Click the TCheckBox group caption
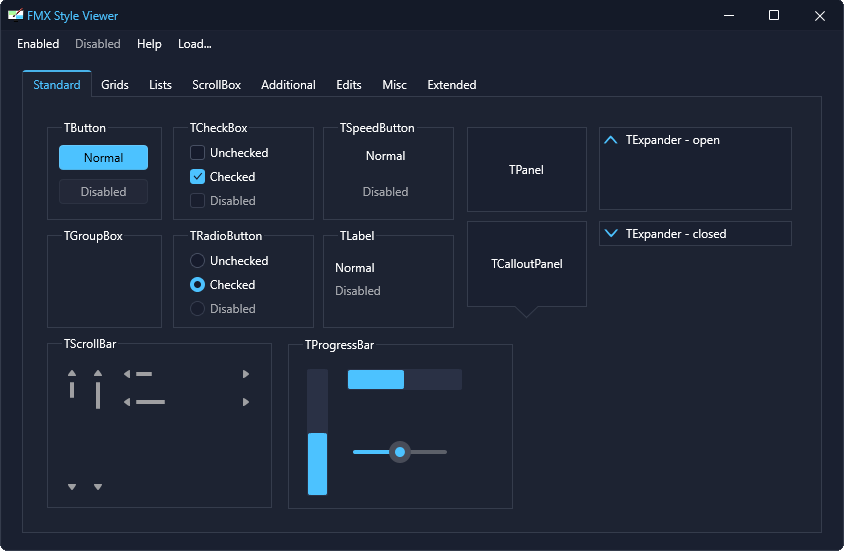The height and width of the screenshot is (551, 844). point(219,128)
